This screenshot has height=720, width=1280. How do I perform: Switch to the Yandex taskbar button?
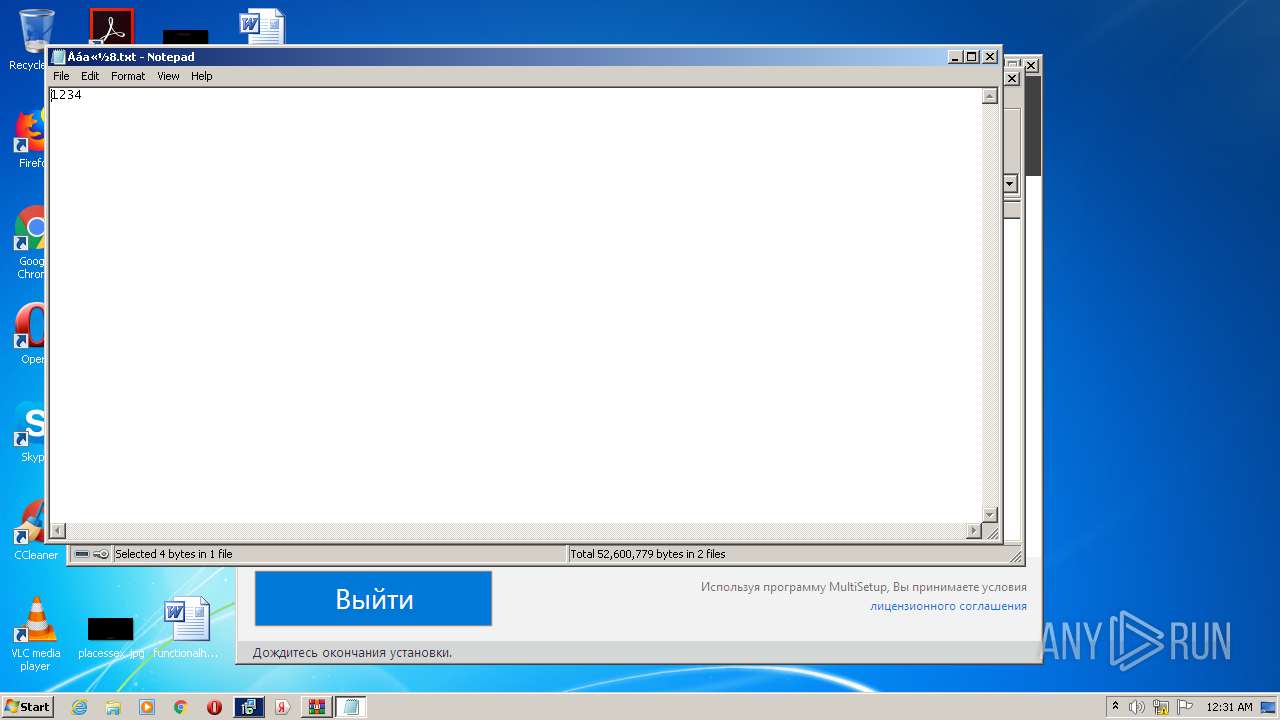click(x=283, y=707)
